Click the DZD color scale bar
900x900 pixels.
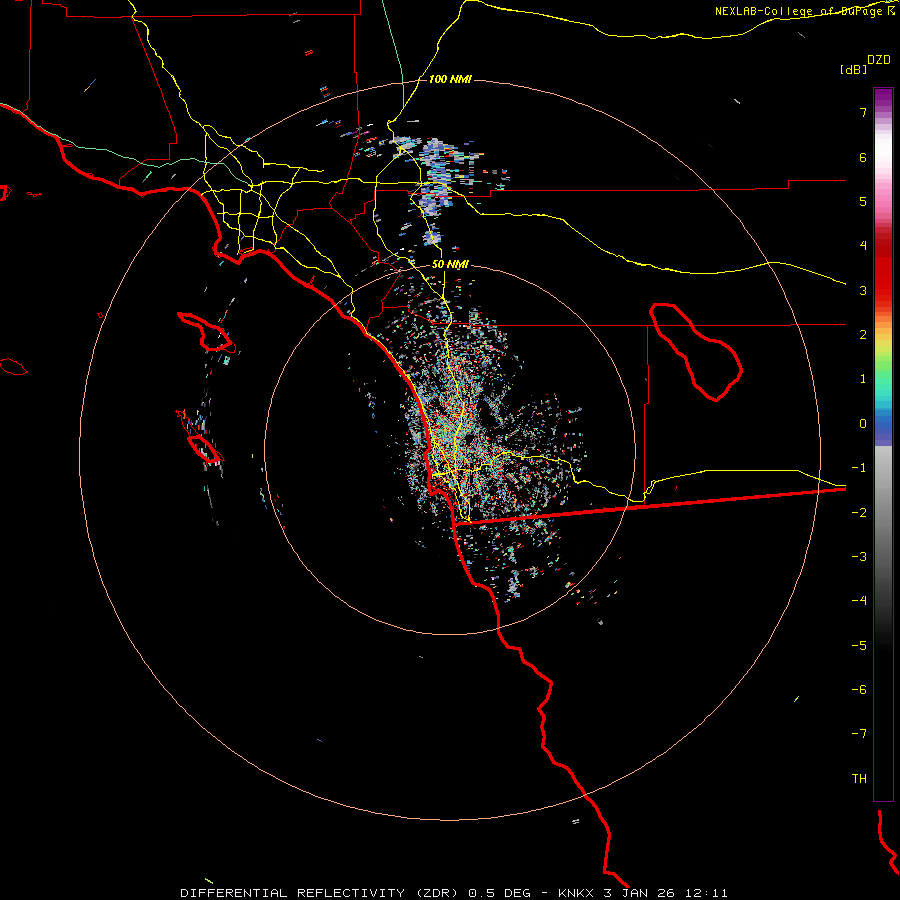(883, 444)
